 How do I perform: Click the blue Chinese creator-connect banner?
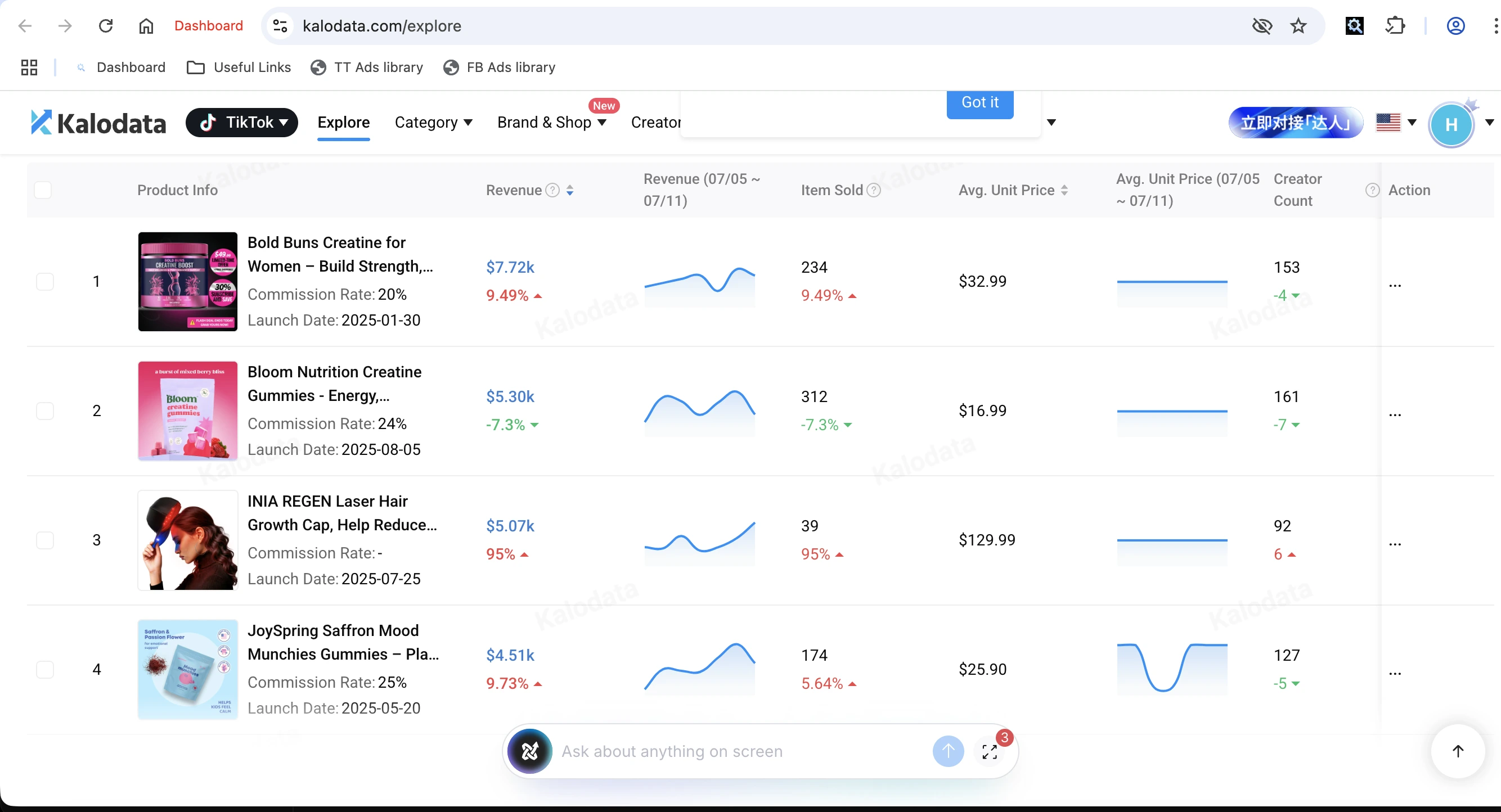(1296, 123)
